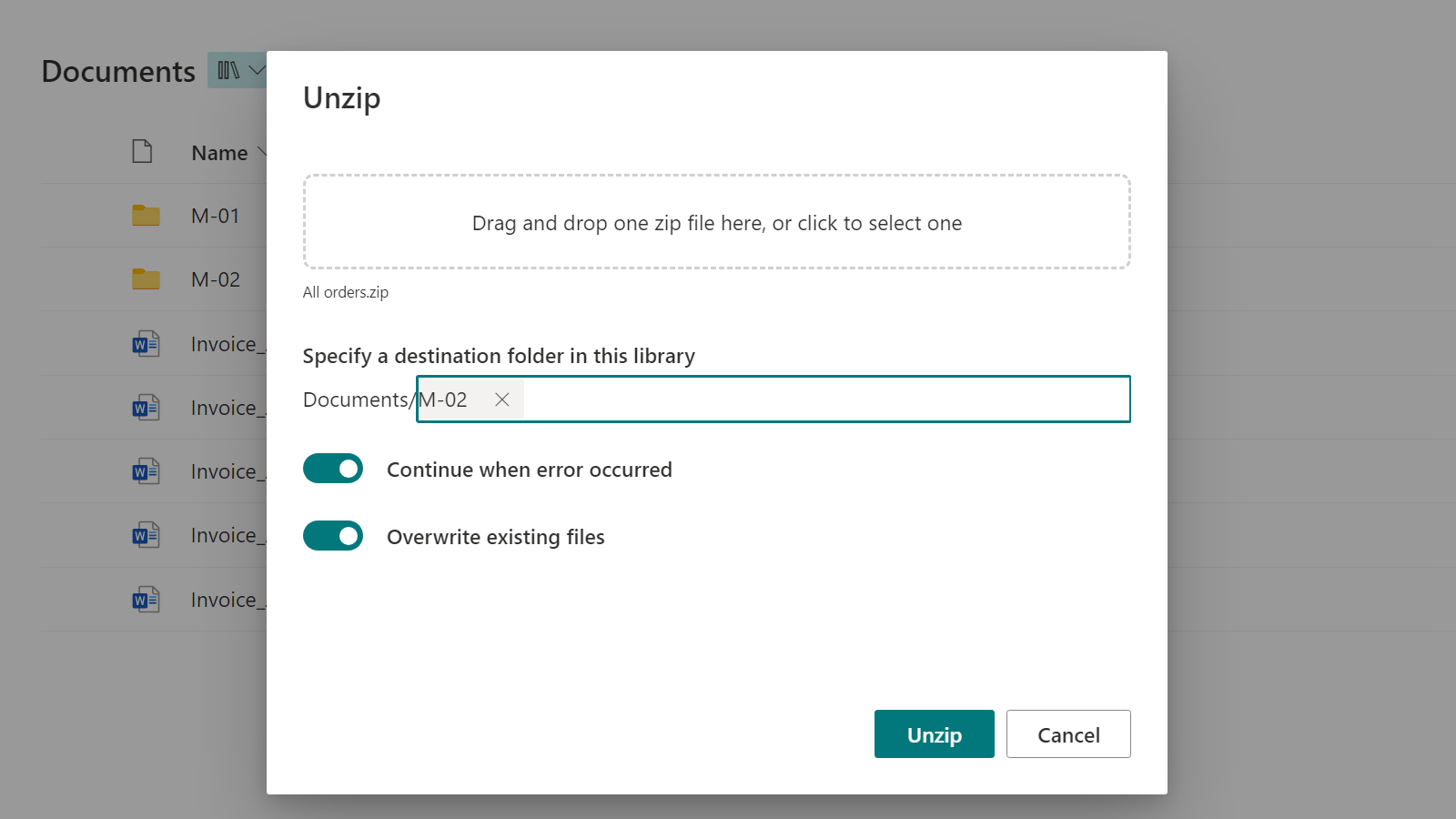Disable the Continue when error occurred toggle
This screenshot has height=819, width=1456.
[332, 468]
